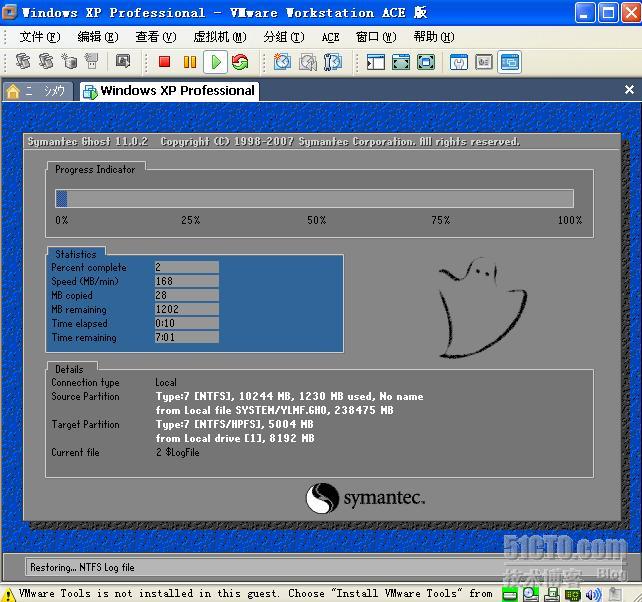
Task: Click the console view toolbar icon
Action: point(509,62)
